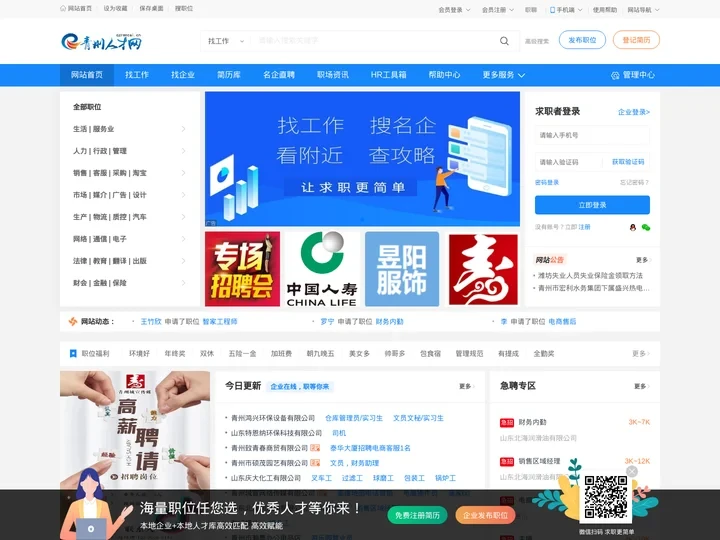Click the search magnifier icon
The height and width of the screenshot is (540, 720).
coord(504,41)
